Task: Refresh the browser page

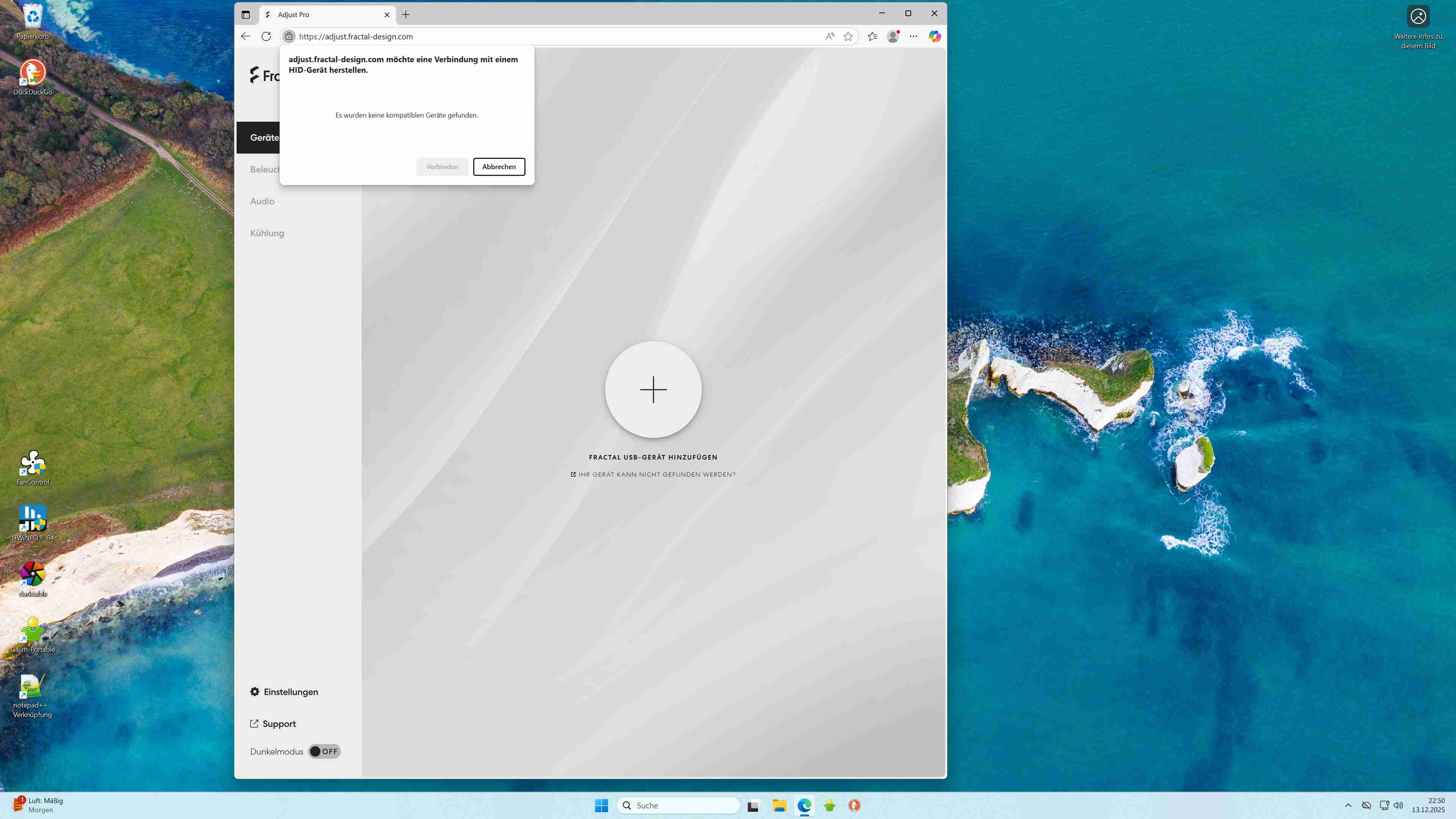Action: (266, 36)
